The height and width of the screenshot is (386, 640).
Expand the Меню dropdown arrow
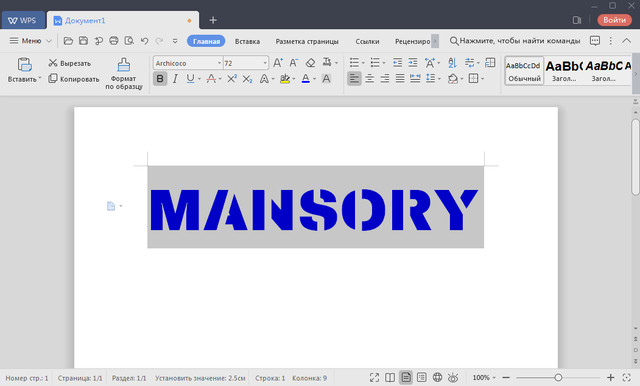(x=49, y=41)
